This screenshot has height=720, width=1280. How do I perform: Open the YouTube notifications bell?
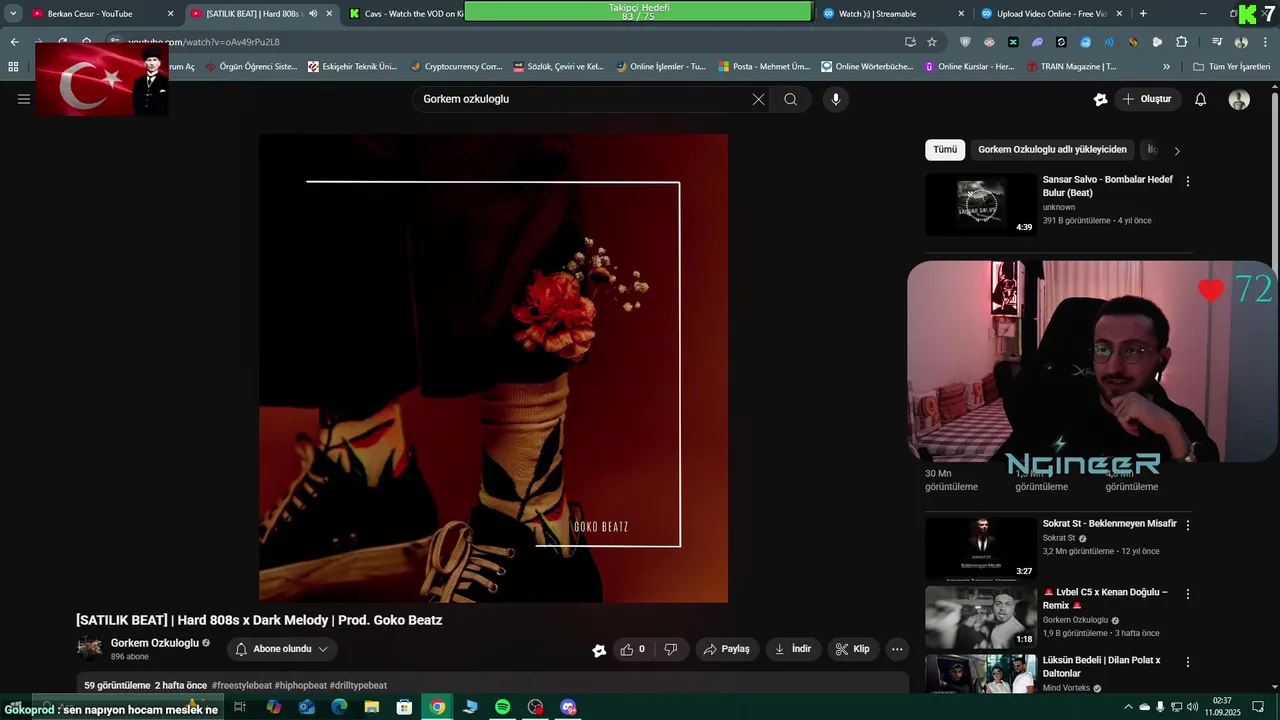[x=1200, y=99]
